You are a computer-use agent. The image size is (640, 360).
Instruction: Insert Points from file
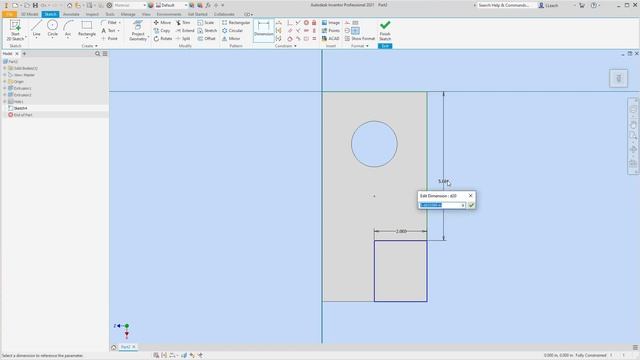tap(331, 31)
